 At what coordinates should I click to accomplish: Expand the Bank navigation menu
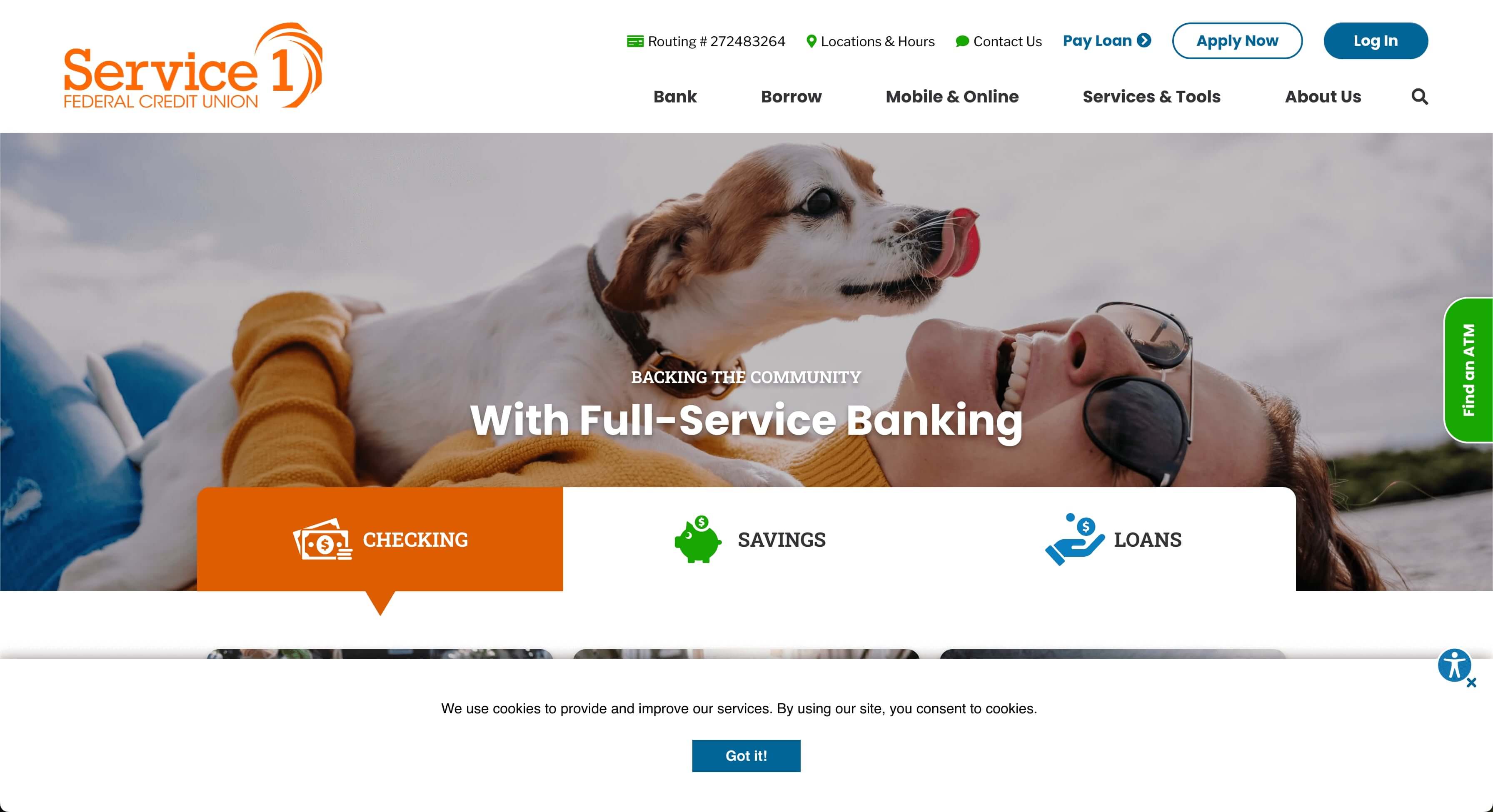click(x=674, y=96)
